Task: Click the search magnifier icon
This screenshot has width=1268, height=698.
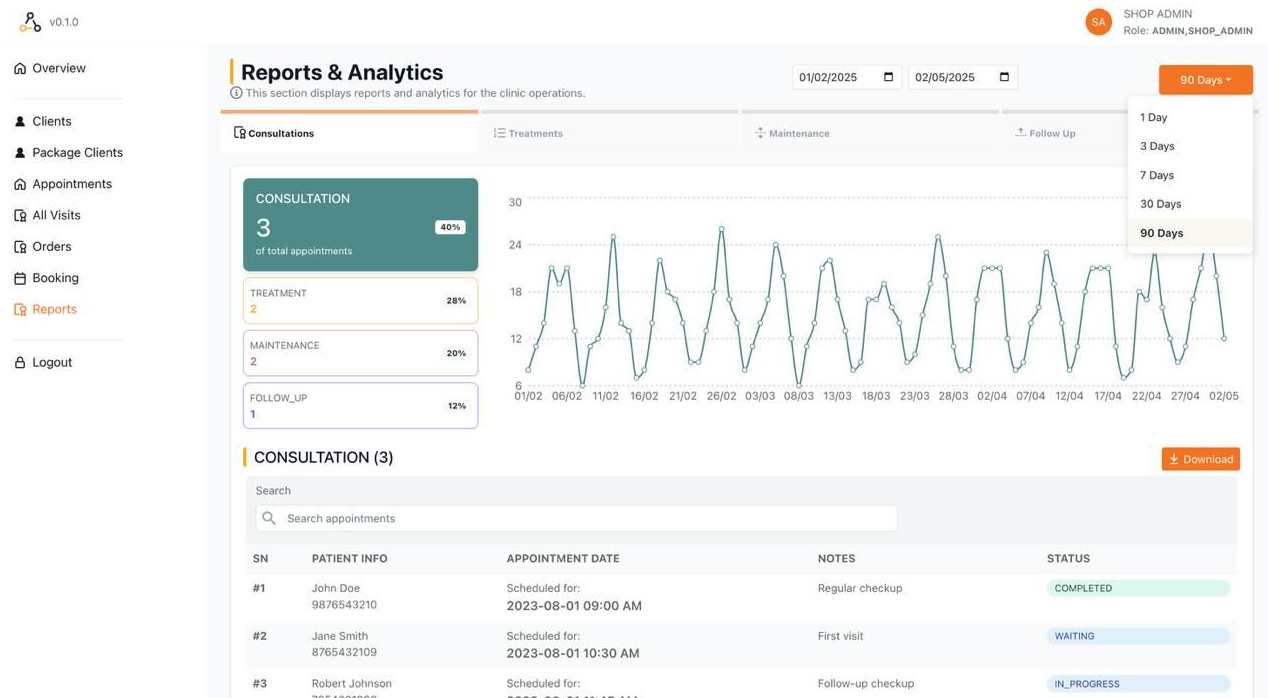Action: coord(269,518)
